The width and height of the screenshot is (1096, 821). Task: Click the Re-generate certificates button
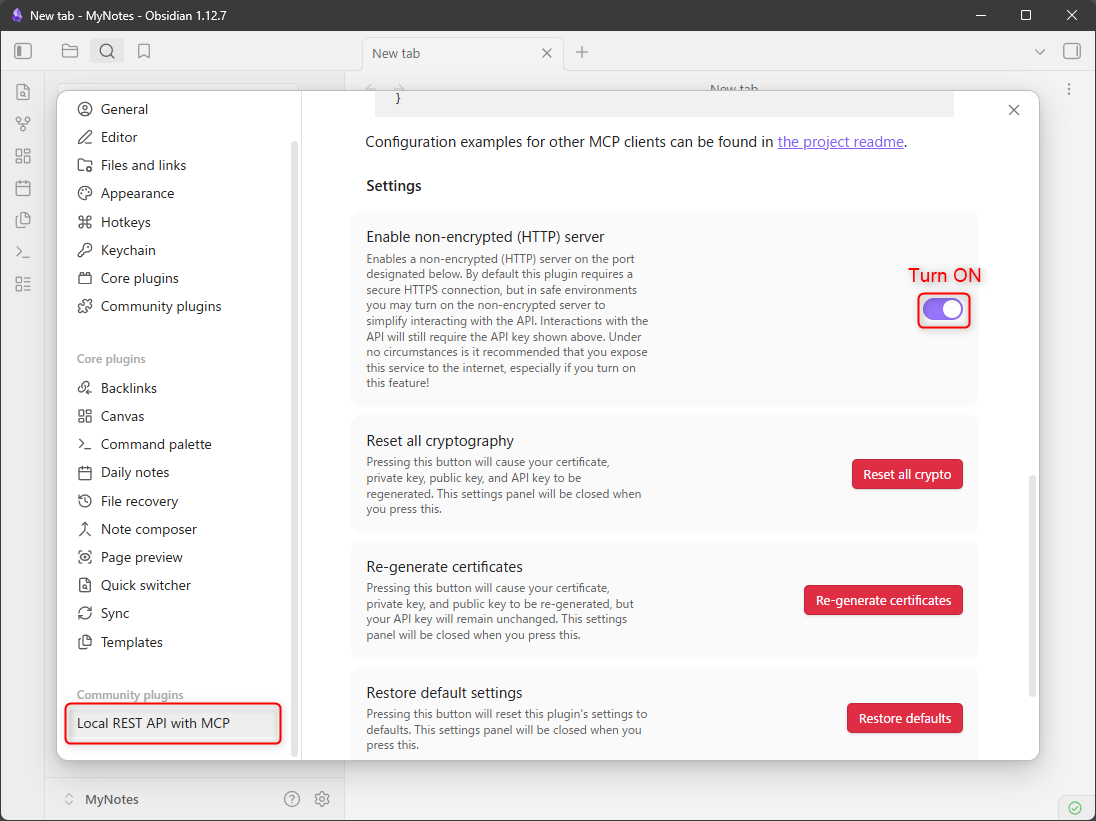[x=883, y=600]
